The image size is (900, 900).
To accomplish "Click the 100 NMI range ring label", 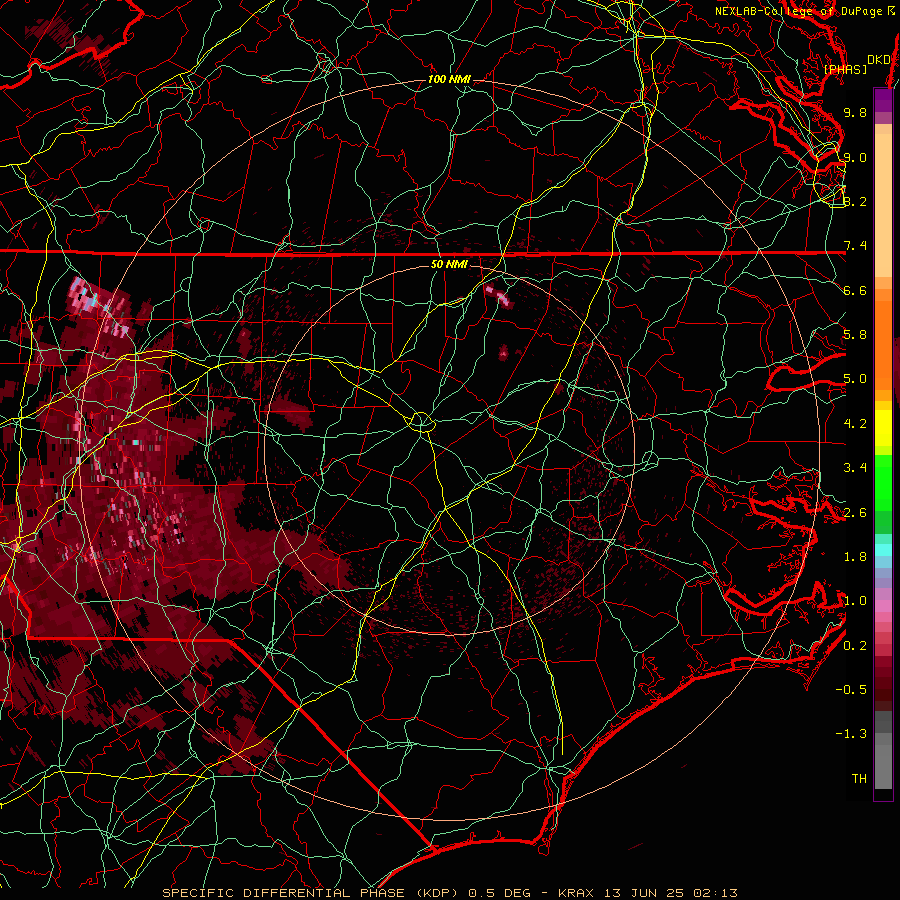I will [449, 79].
